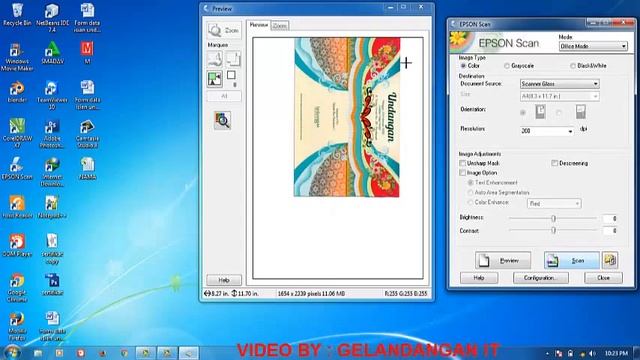The height and width of the screenshot is (360, 640).
Task: Open the Adobe Photoshop desktop icon
Action: (x=52, y=133)
